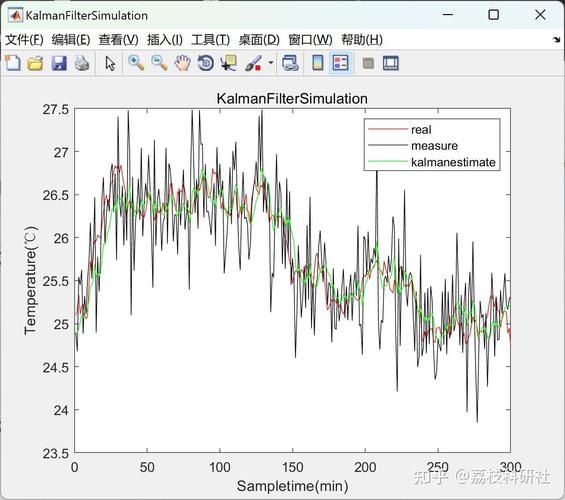The width and height of the screenshot is (565, 500).
Task: Dock figure using arrow at menu bar end
Action: pyautogui.click(x=557, y=40)
